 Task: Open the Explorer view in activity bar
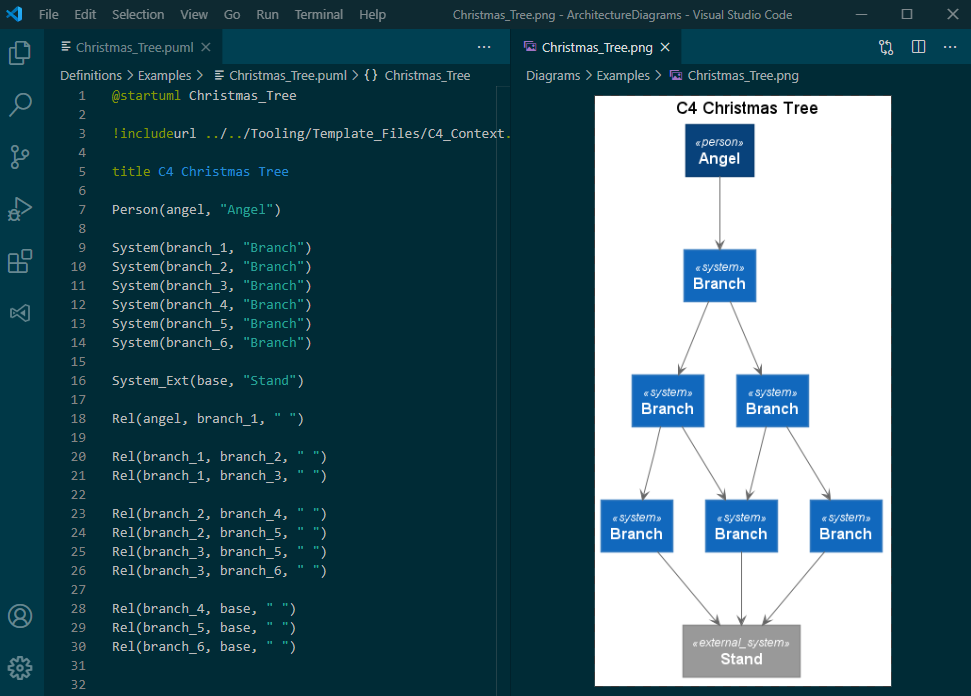pyautogui.click(x=20, y=53)
